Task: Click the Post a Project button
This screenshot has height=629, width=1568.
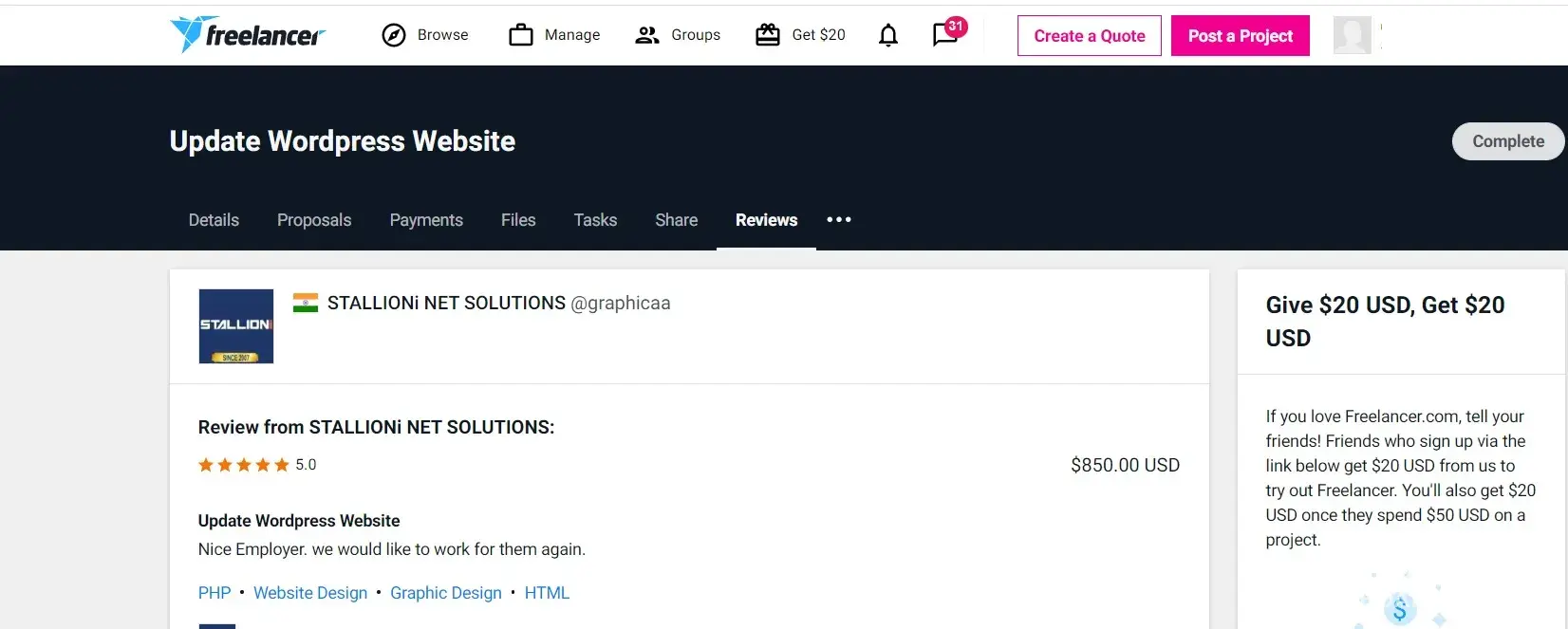Action: tap(1240, 36)
